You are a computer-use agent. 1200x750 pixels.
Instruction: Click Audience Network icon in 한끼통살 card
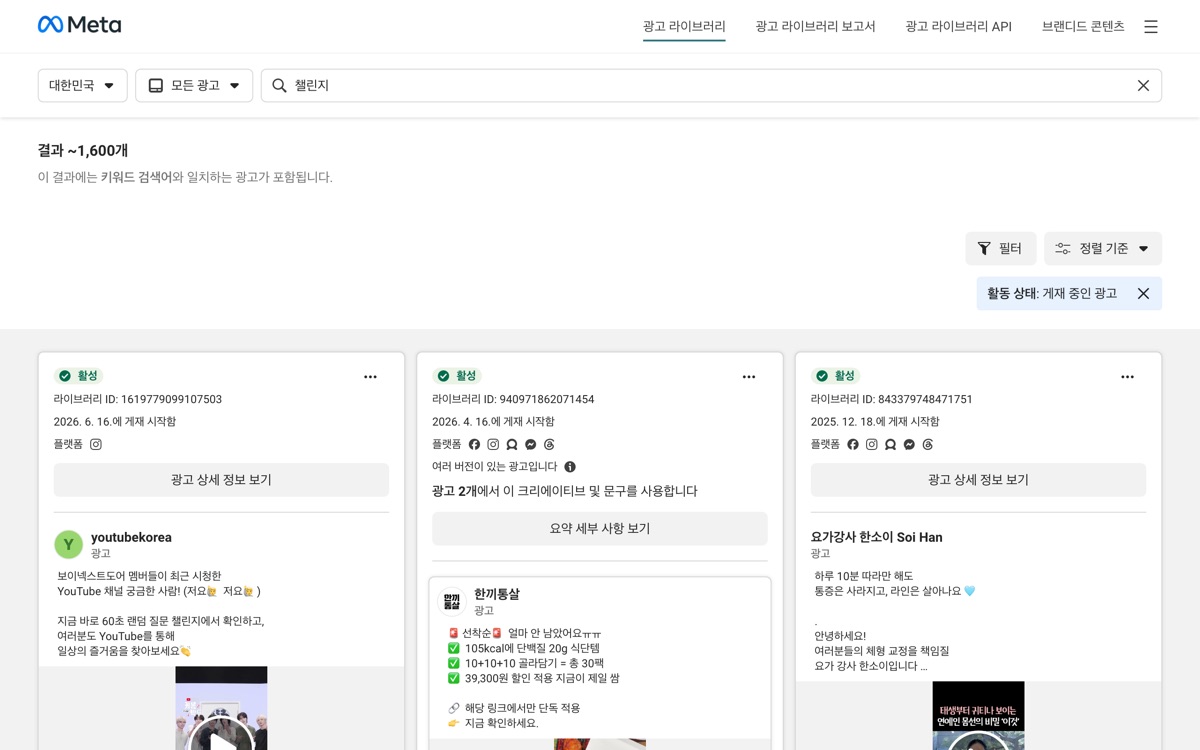[512, 444]
